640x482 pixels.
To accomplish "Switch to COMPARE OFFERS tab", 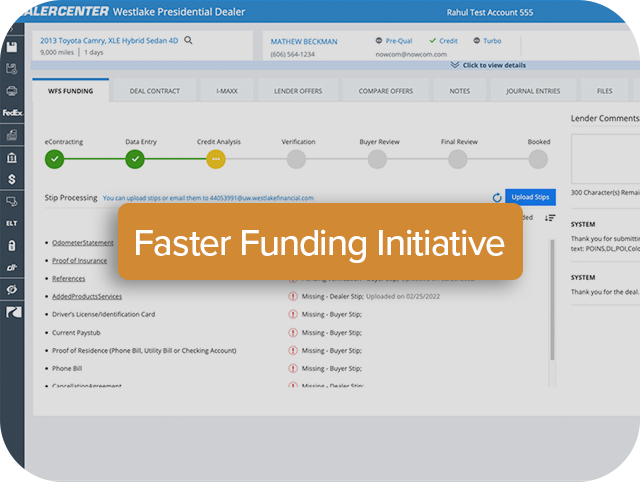I will pos(386,91).
